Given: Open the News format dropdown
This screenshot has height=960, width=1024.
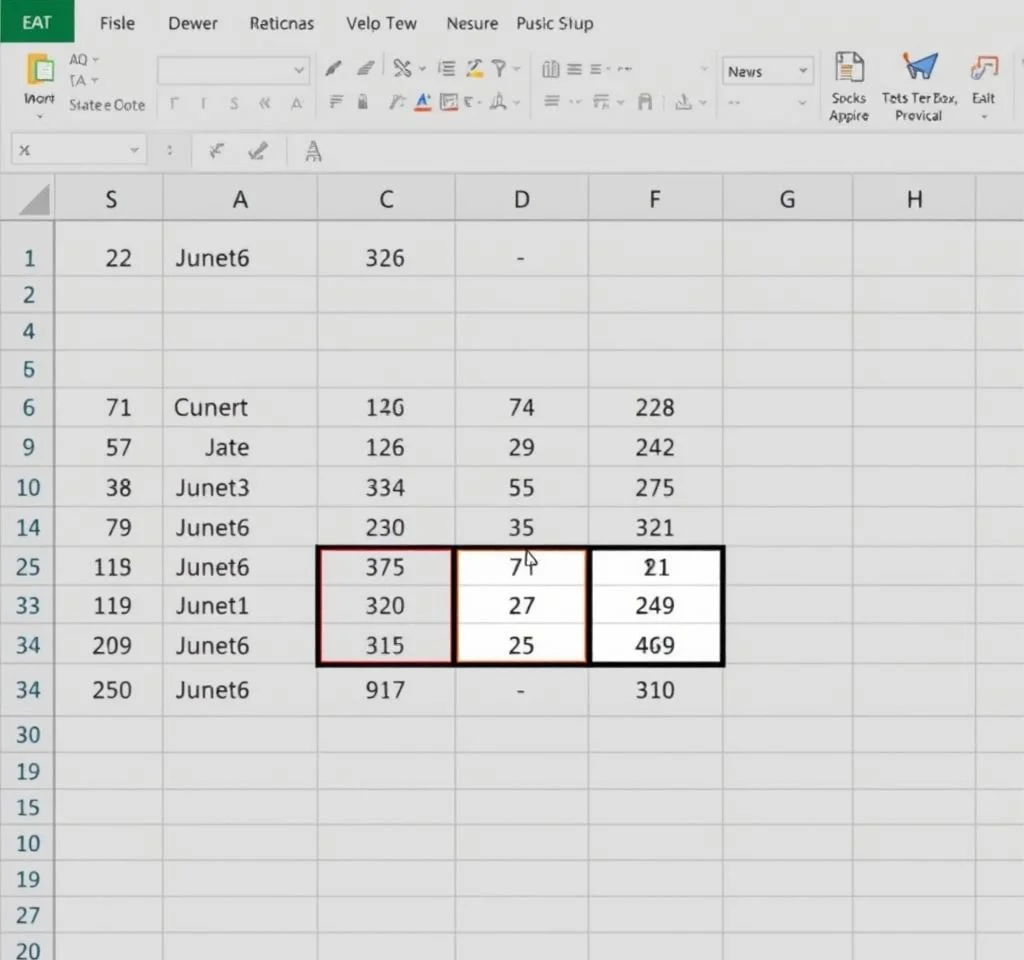Looking at the screenshot, I should (802, 71).
